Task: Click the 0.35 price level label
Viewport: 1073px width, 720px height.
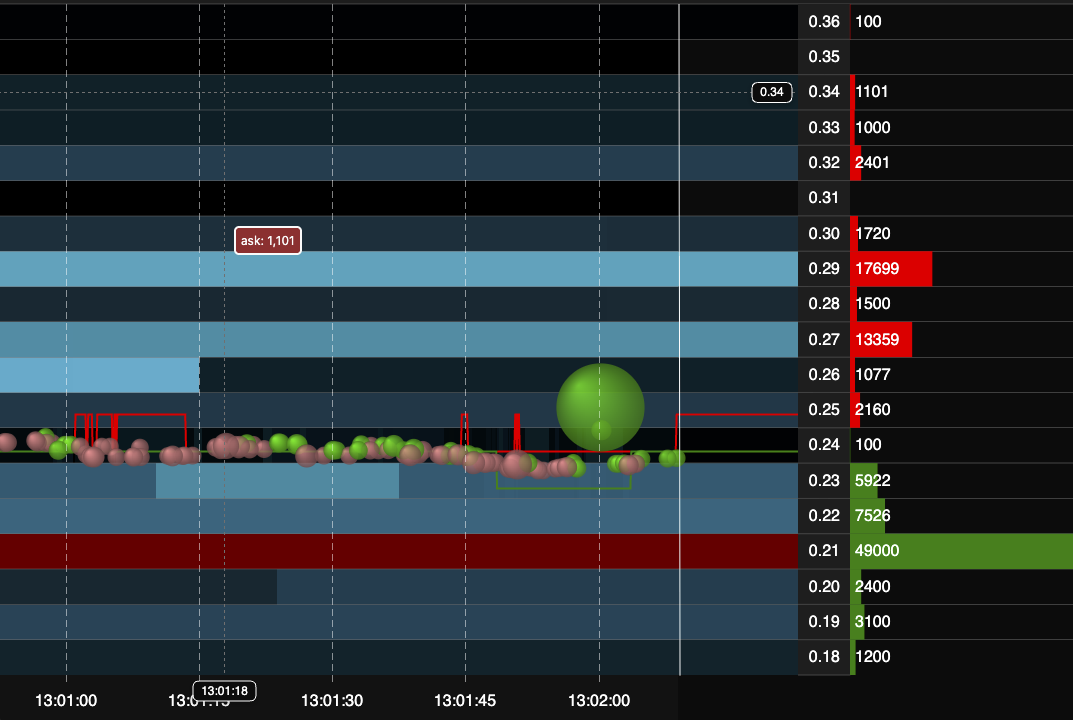Action: tap(824, 56)
